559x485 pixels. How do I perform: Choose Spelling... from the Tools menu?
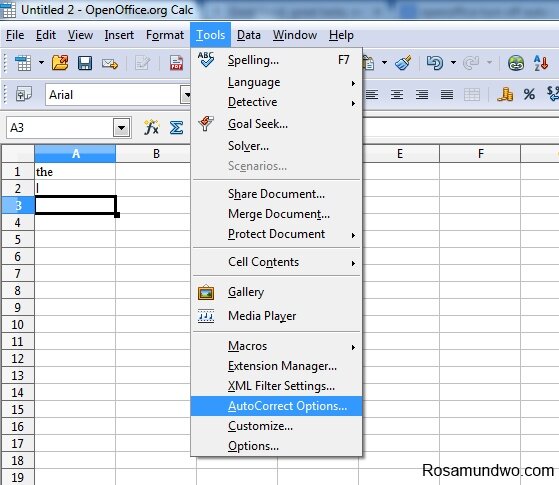tap(277, 60)
